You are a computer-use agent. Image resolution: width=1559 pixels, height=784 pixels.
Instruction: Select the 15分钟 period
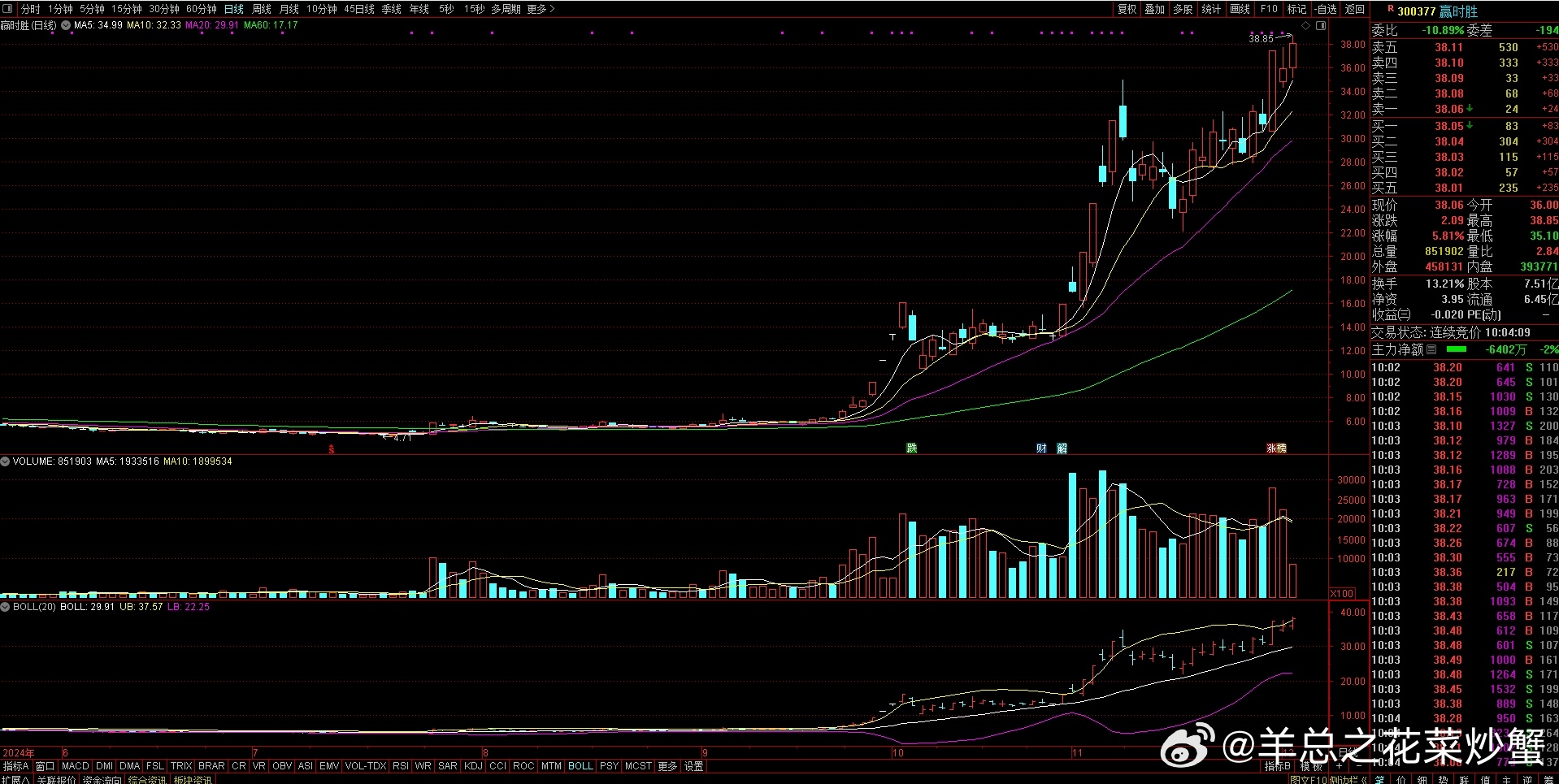[126, 9]
